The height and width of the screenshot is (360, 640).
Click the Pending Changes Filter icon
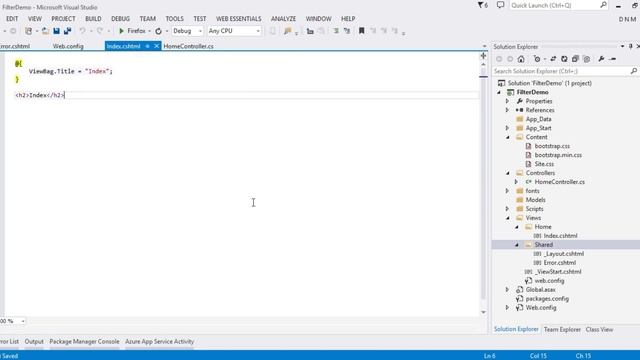[x=537, y=59]
